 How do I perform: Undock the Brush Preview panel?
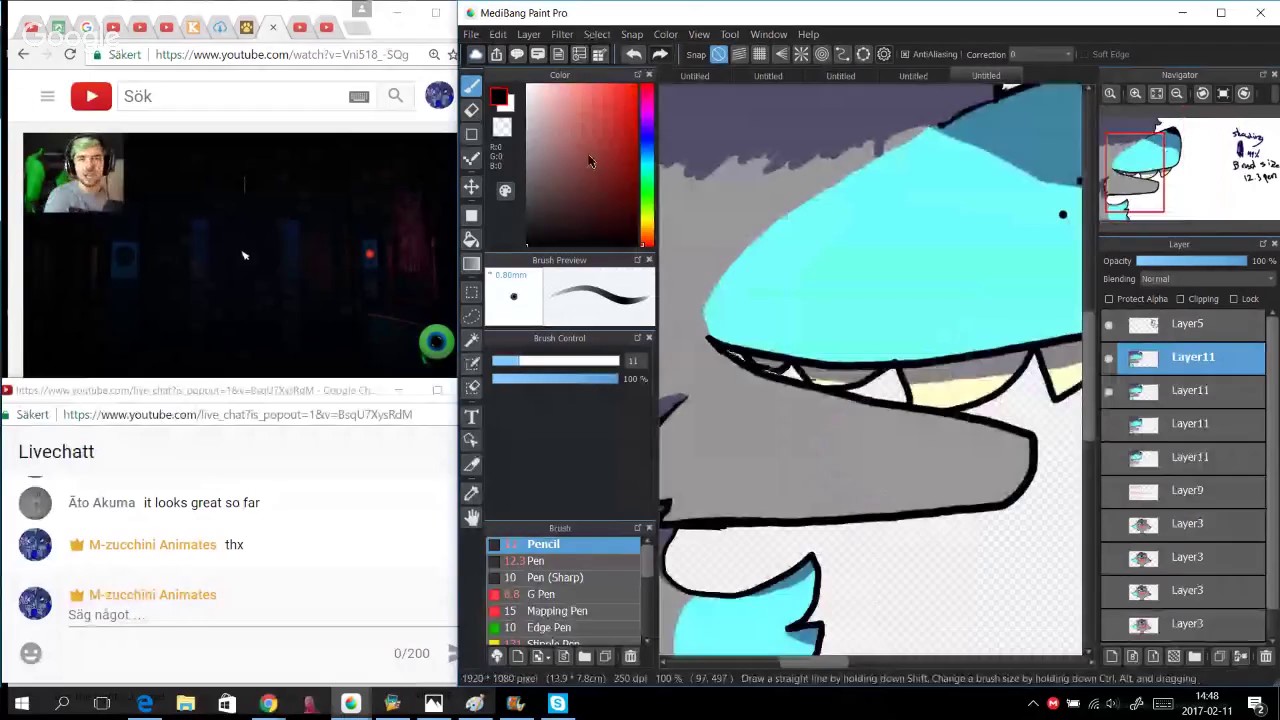point(637,260)
